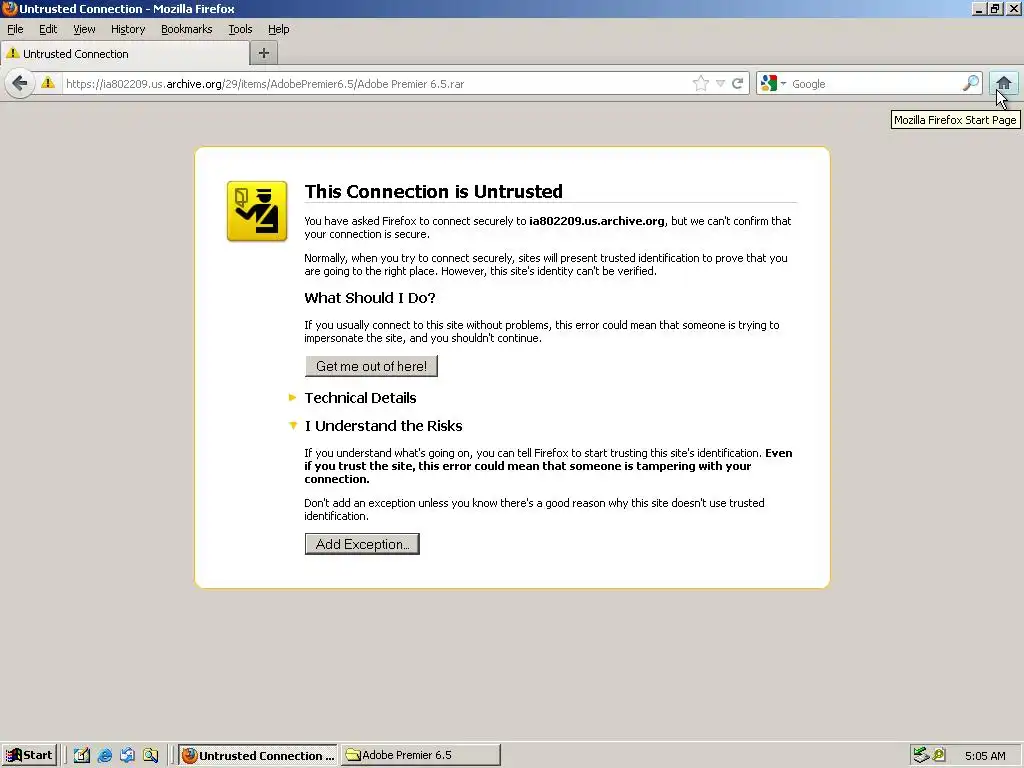1024x768 pixels.
Task: Open the History menu
Action: click(x=128, y=29)
